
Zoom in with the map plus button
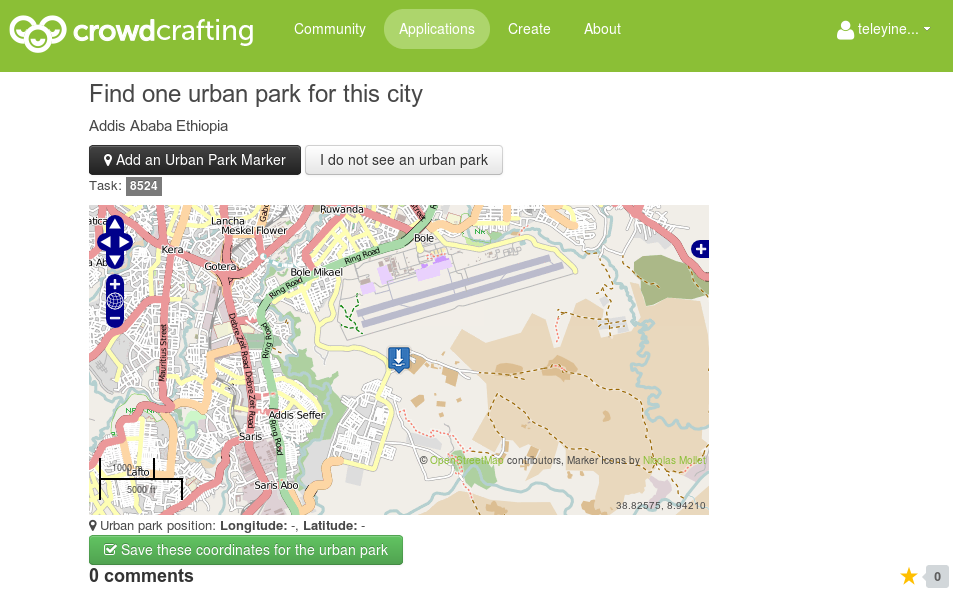(x=115, y=283)
